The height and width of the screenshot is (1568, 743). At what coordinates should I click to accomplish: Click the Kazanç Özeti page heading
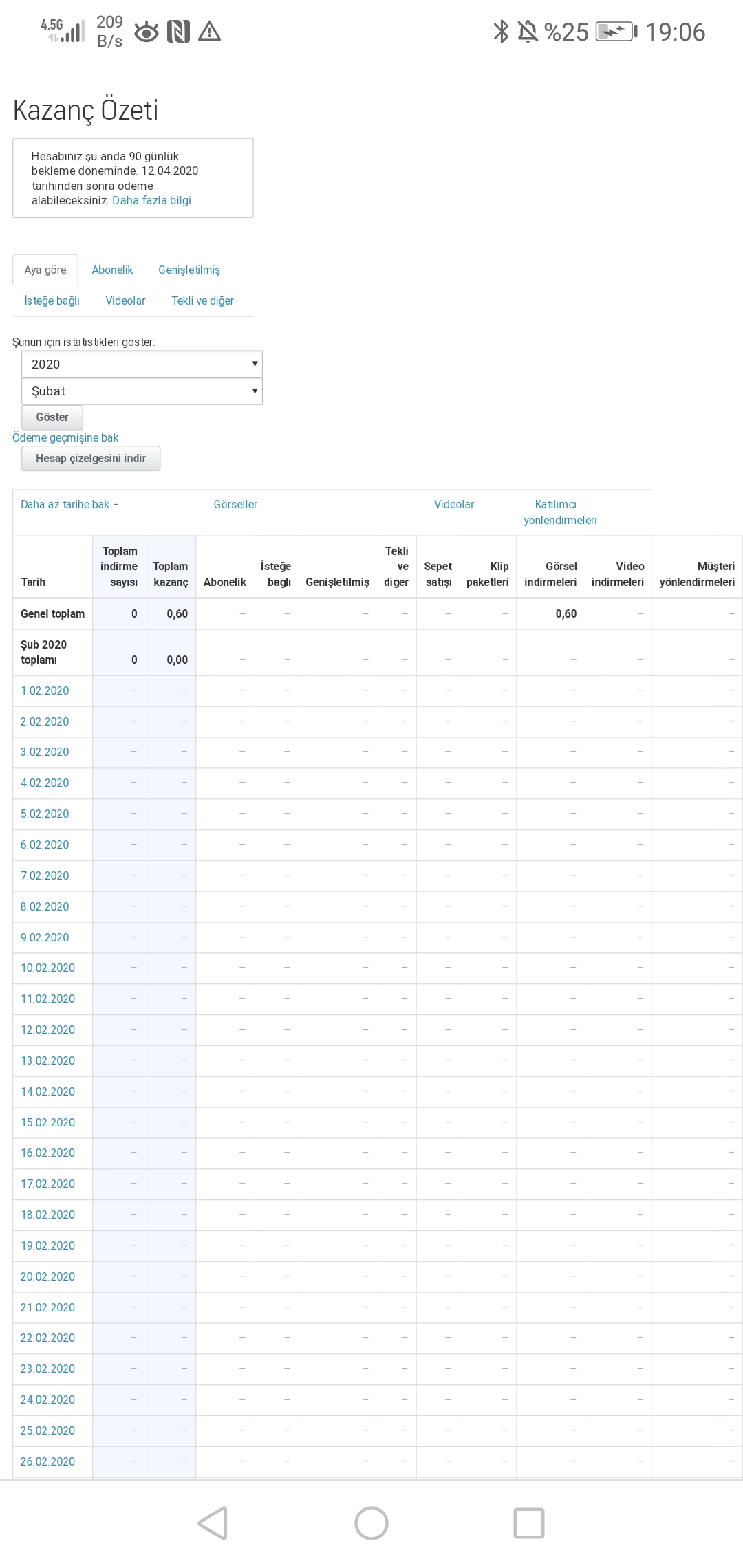coord(85,110)
